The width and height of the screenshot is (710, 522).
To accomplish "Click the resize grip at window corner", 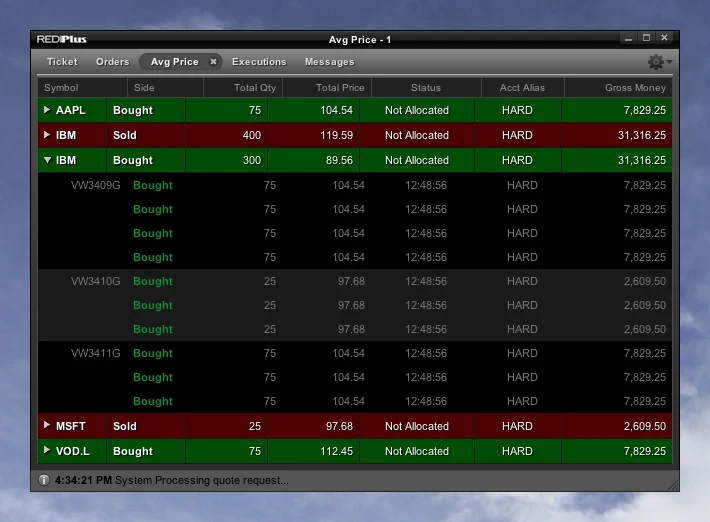I will (x=673, y=485).
